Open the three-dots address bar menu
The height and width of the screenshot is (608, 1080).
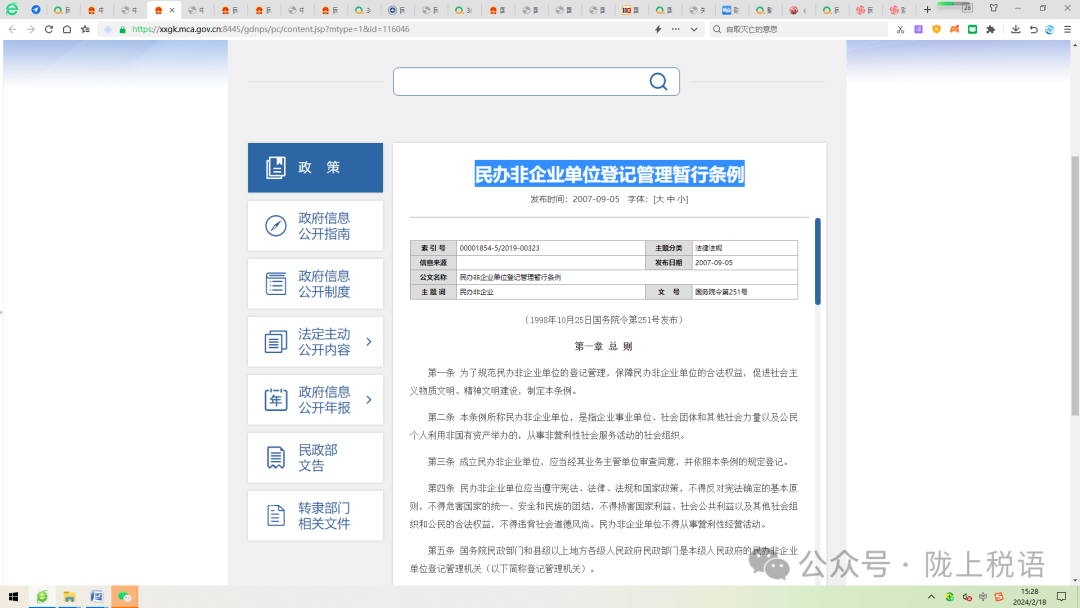point(676,29)
